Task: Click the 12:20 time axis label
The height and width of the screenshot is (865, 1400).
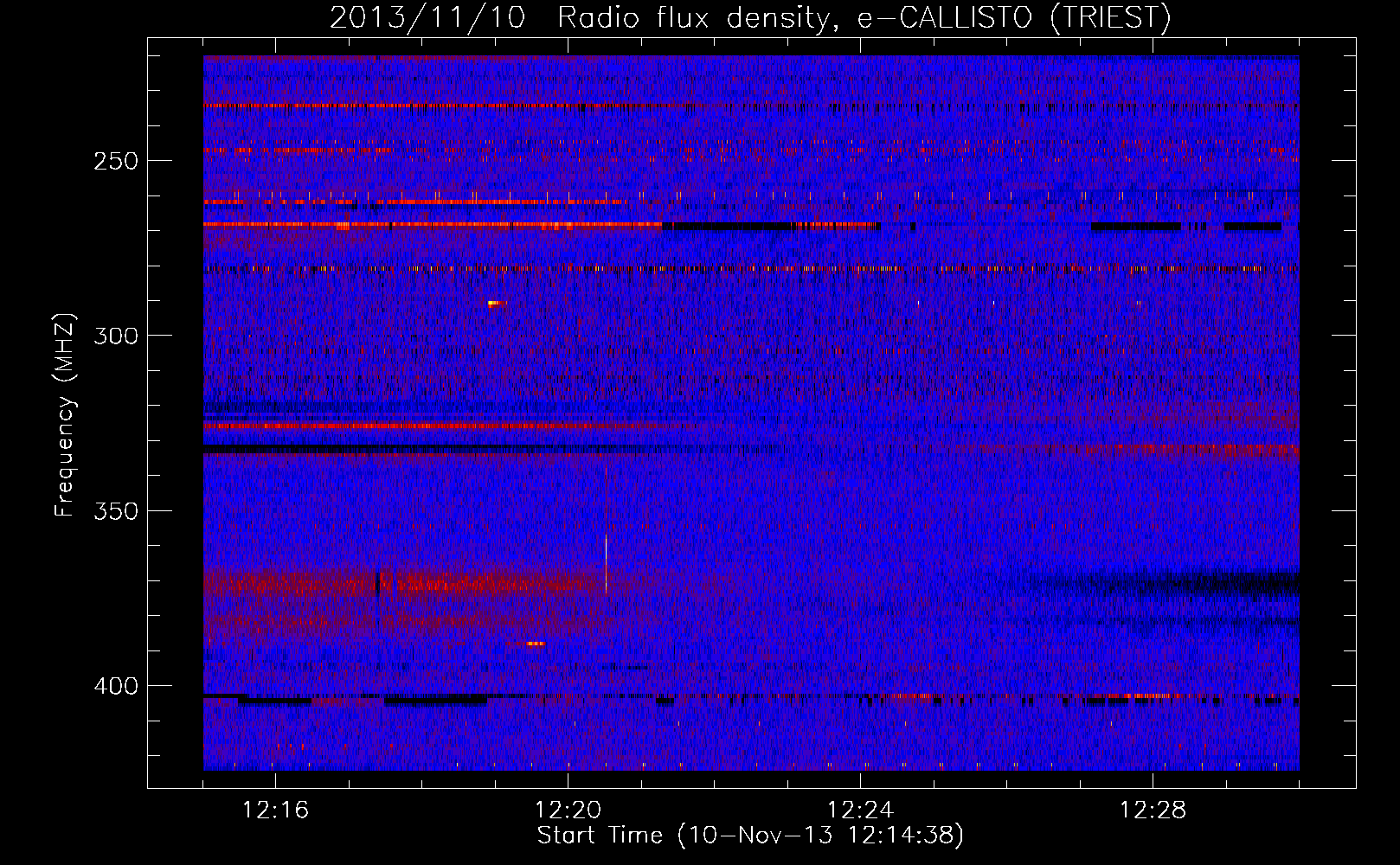Action: (x=568, y=811)
